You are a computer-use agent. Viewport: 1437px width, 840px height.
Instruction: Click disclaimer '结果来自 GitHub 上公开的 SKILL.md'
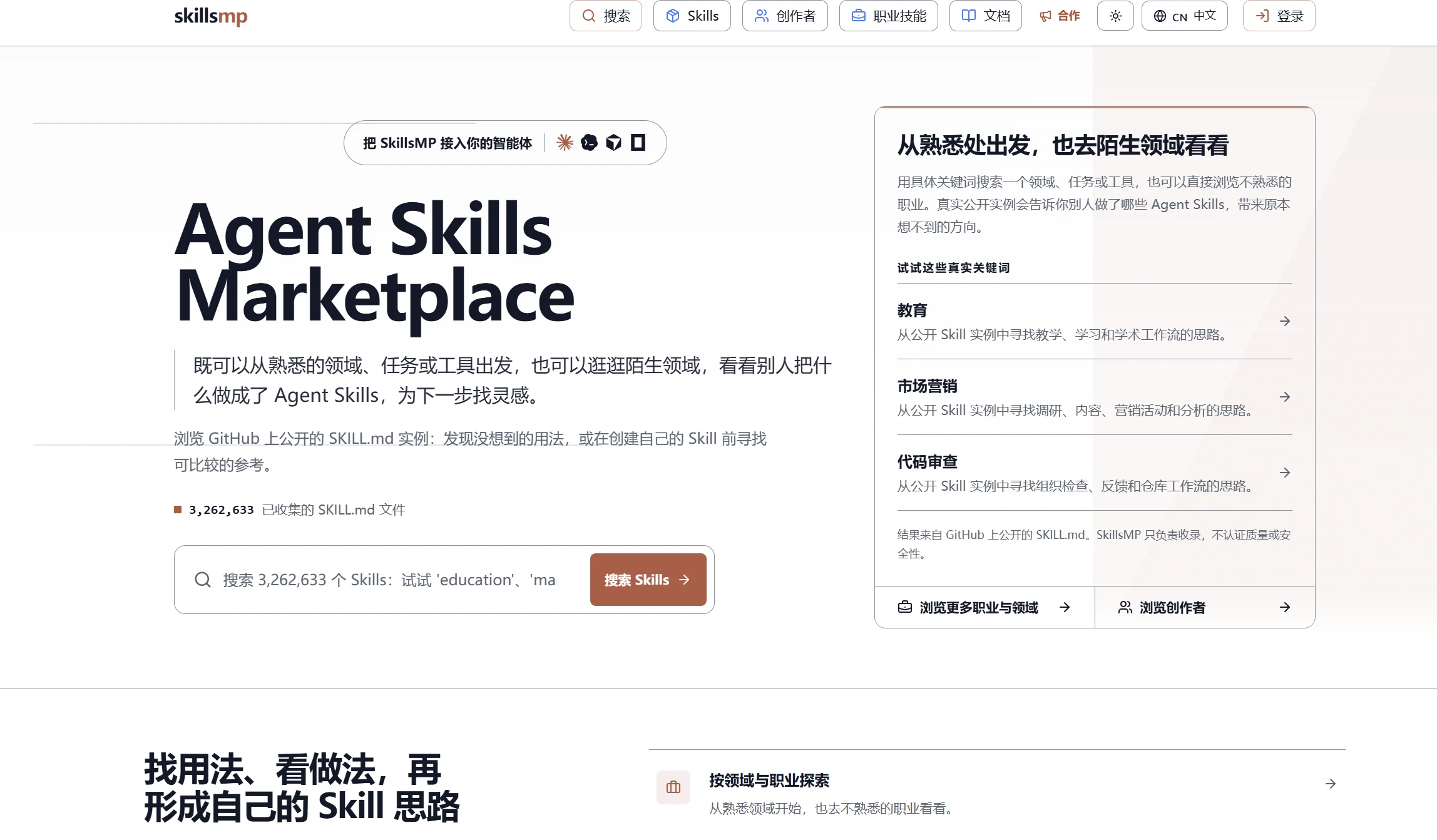[x=1094, y=544]
